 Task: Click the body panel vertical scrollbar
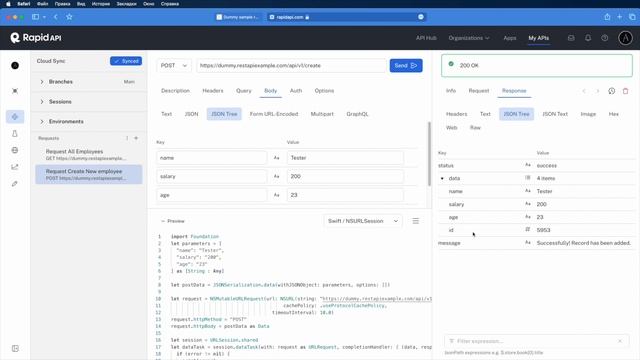[429, 154]
